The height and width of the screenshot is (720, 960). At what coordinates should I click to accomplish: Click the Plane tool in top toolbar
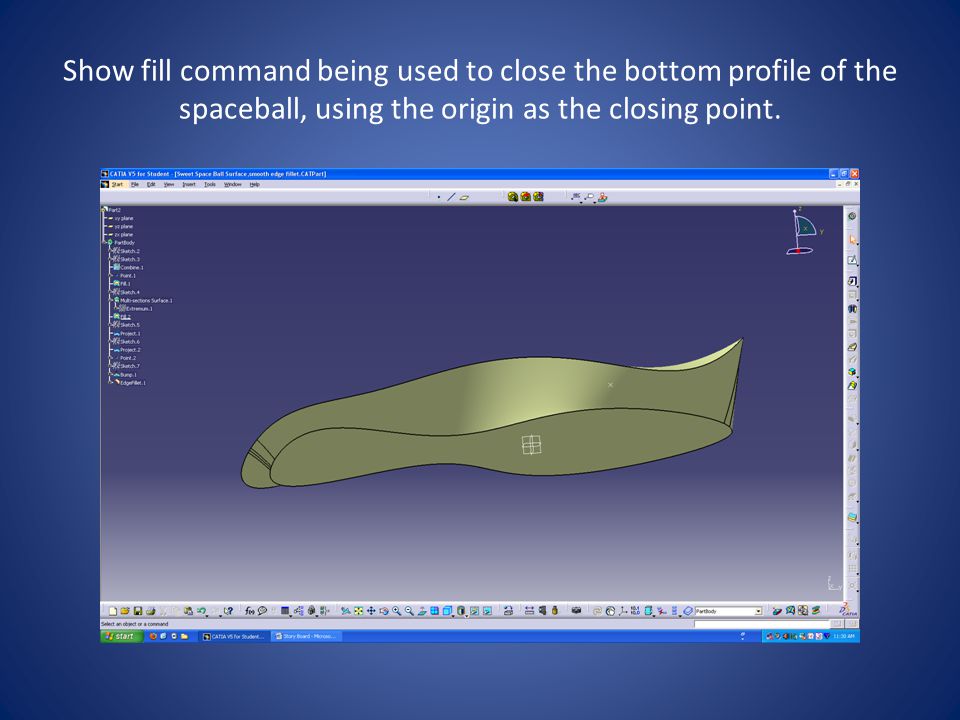click(465, 197)
